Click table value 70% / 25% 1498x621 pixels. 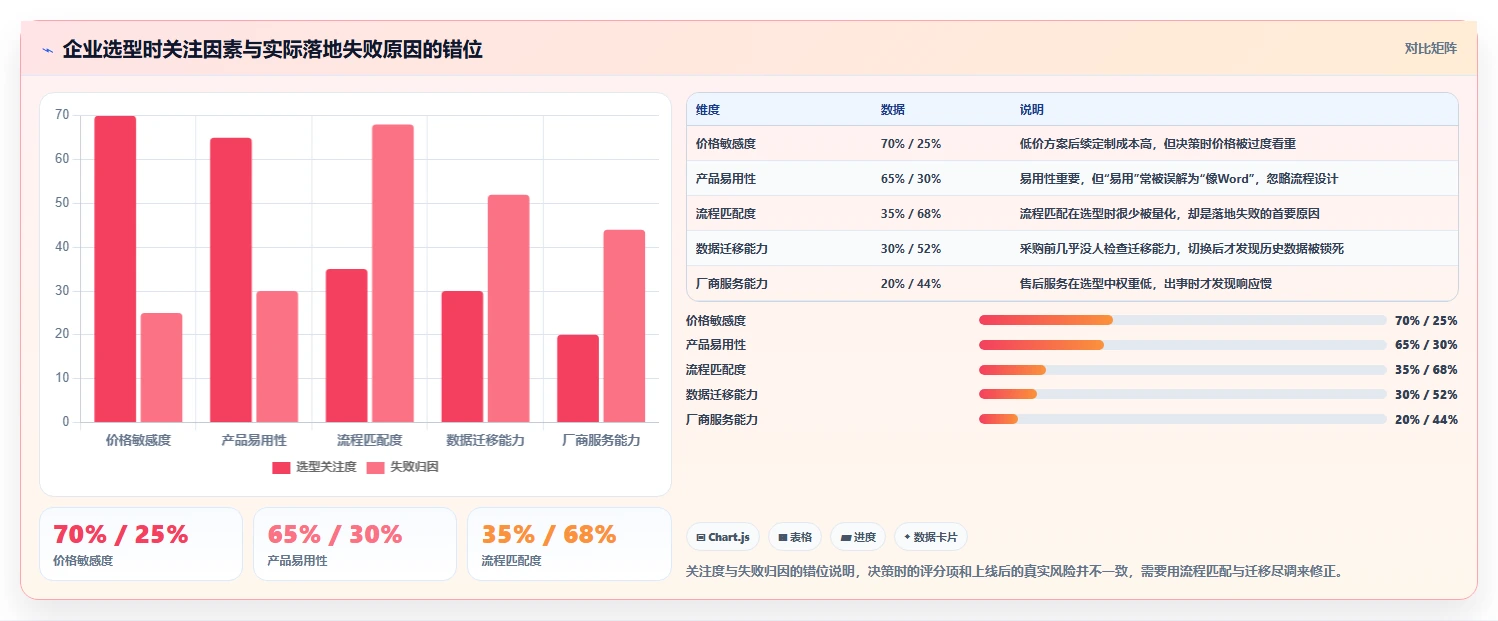[x=911, y=144]
